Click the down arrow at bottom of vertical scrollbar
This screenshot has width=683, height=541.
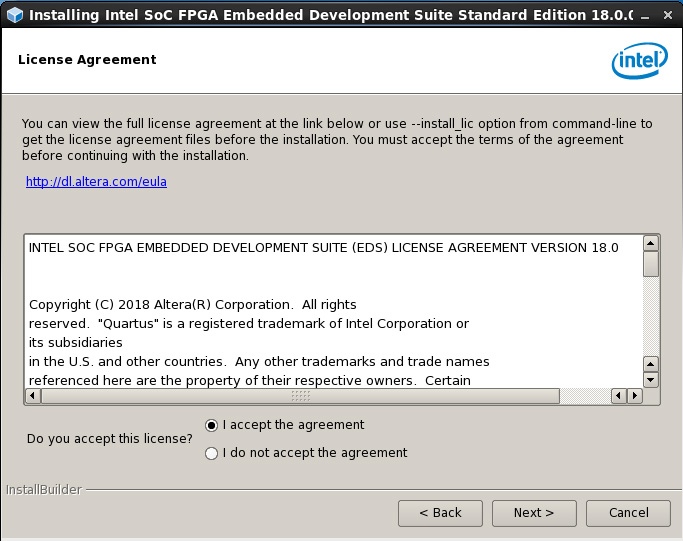pos(651,379)
